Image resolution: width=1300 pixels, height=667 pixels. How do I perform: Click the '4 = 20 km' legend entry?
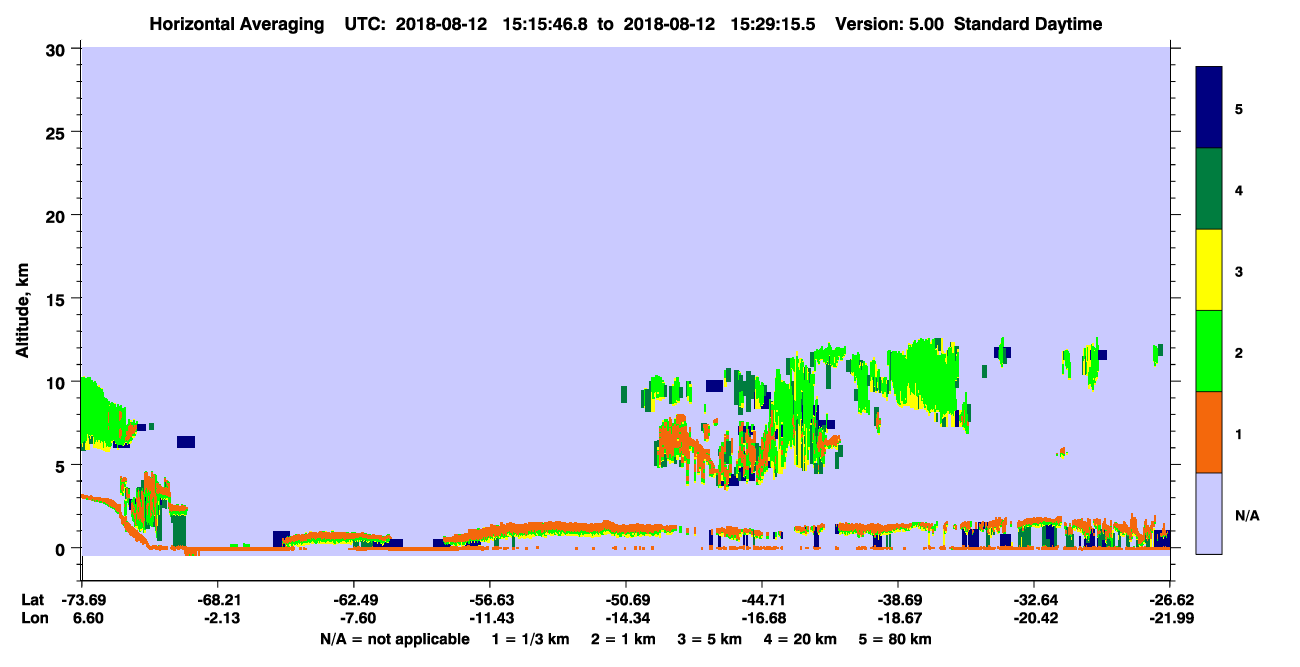coord(800,639)
